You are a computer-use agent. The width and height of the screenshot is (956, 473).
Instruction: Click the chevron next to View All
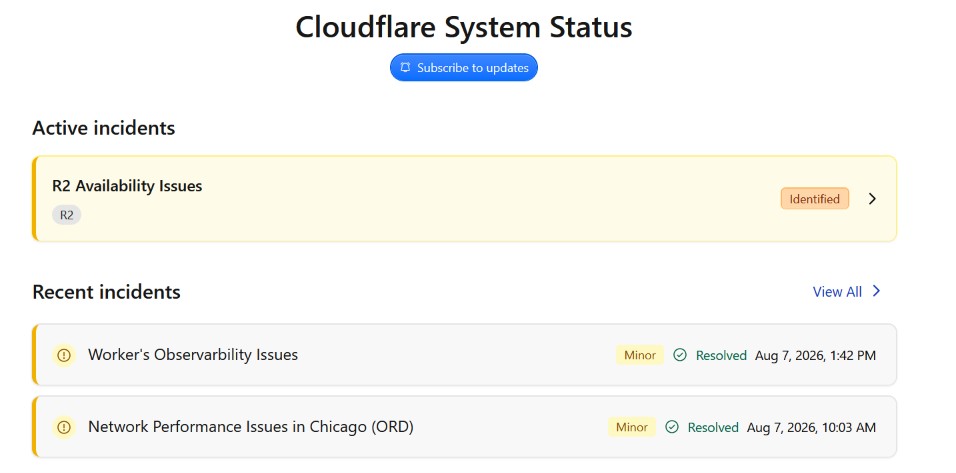click(876, 291)
